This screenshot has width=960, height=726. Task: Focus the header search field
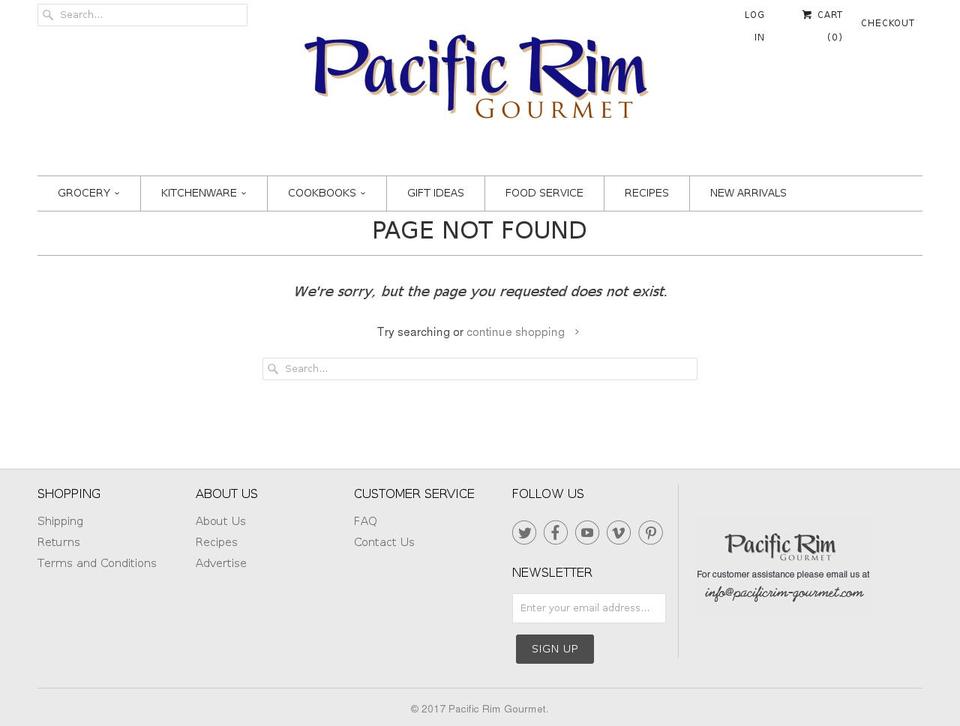143,15
